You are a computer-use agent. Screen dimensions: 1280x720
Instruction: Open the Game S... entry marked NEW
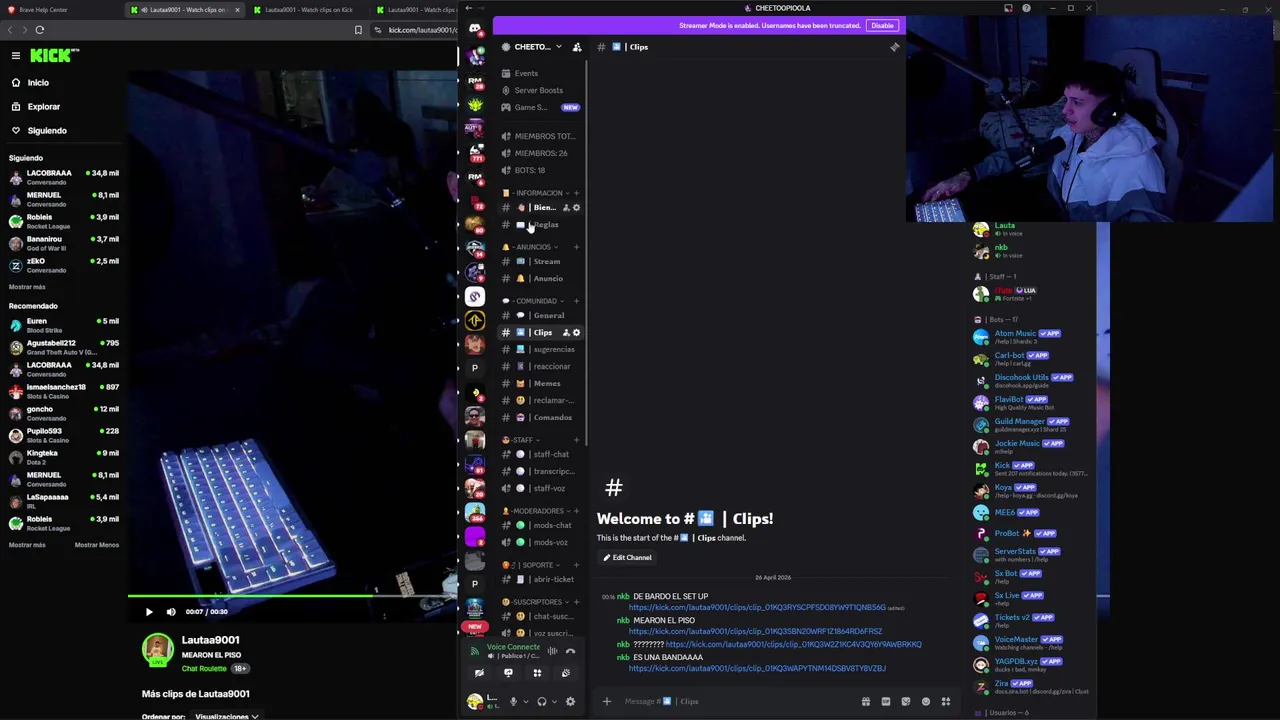tap(540, 107)
